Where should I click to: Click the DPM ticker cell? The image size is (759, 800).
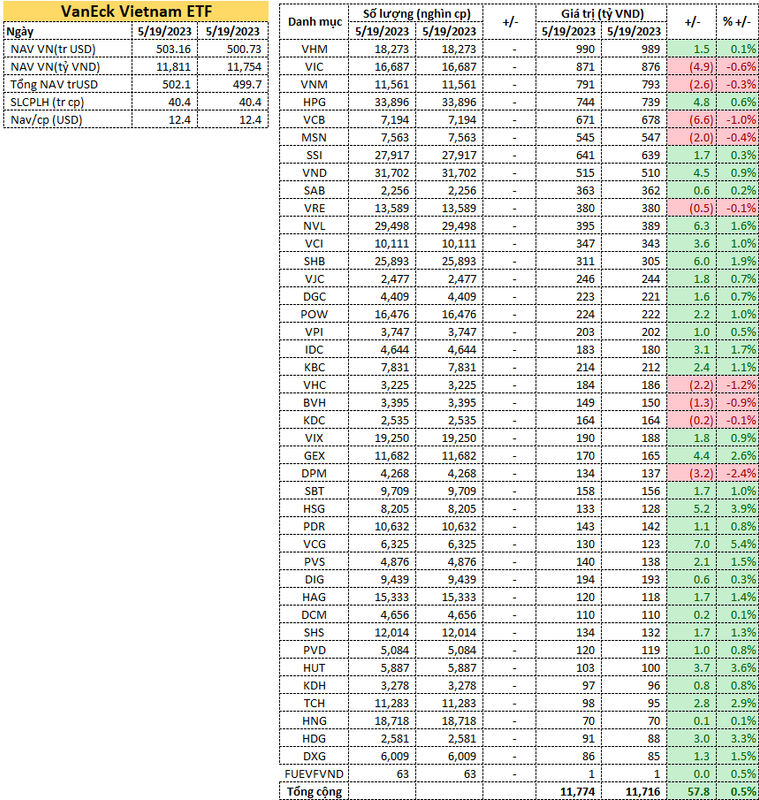[x=314, y=473]
